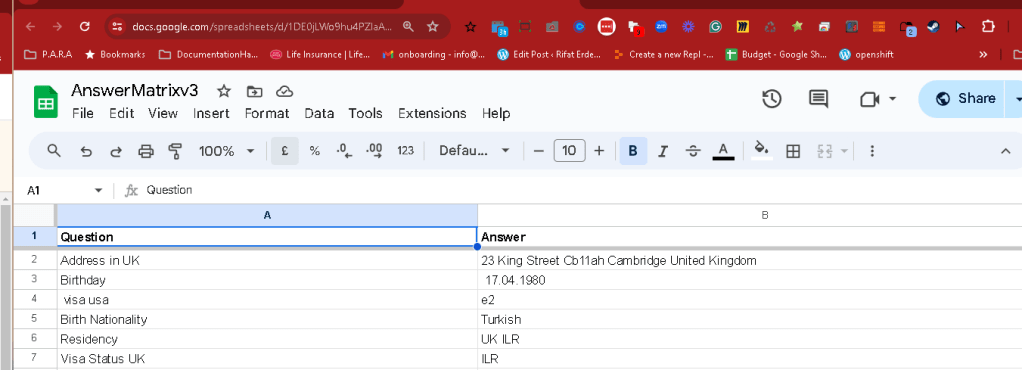Open the borders menu
Image resolution: width=1022 pixels, height=370 pixels.
[x=793, y=151]
